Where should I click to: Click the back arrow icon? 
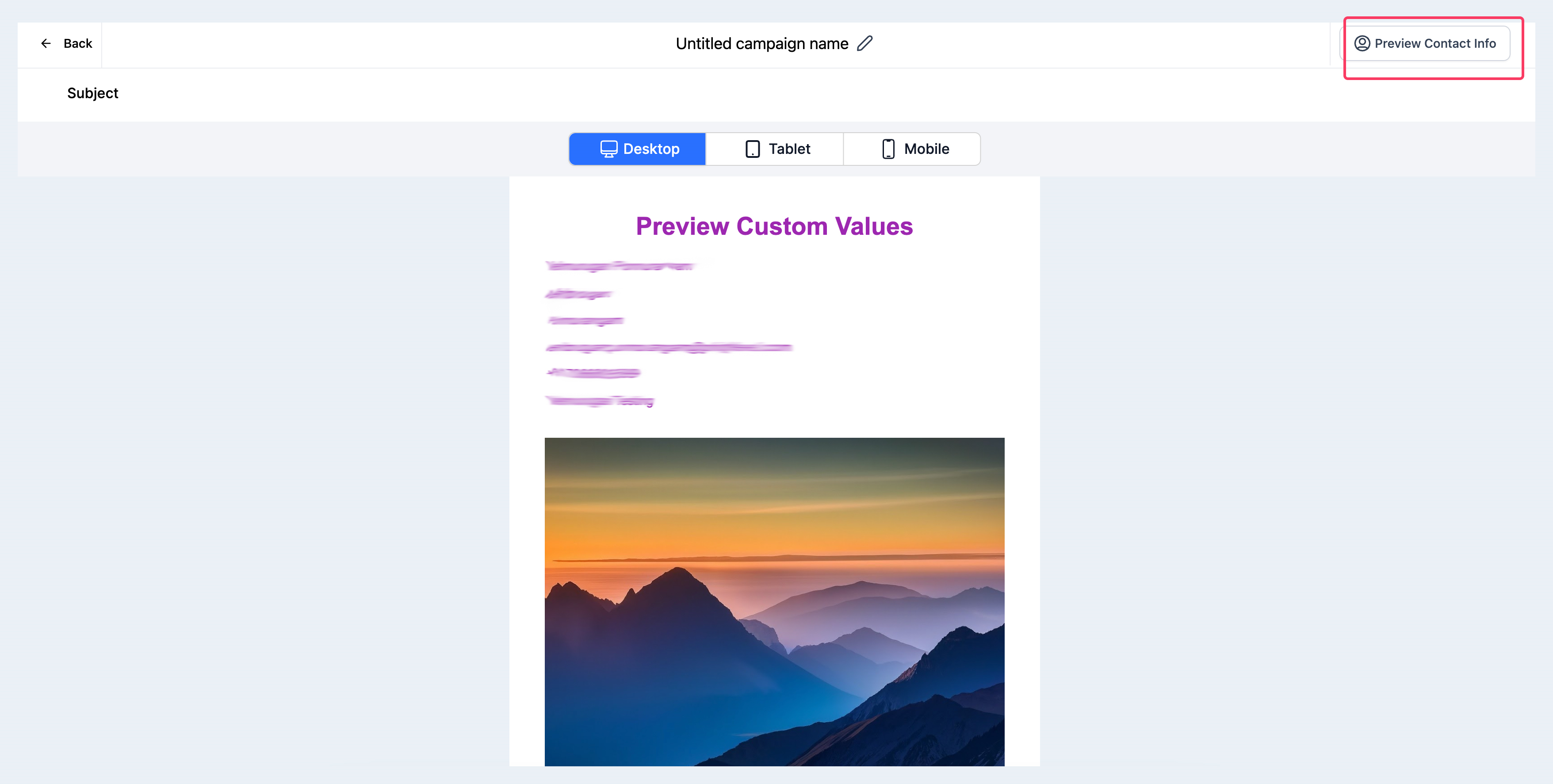[x=46, y=43]
